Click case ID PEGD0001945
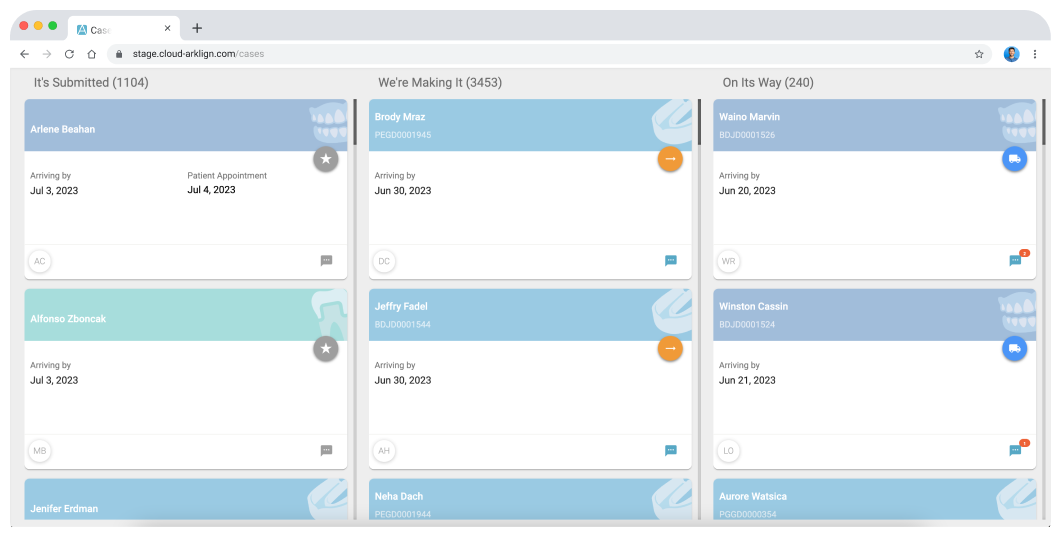Image resolution: width=1061 pixels, height=557 pixels. point(403,135)
